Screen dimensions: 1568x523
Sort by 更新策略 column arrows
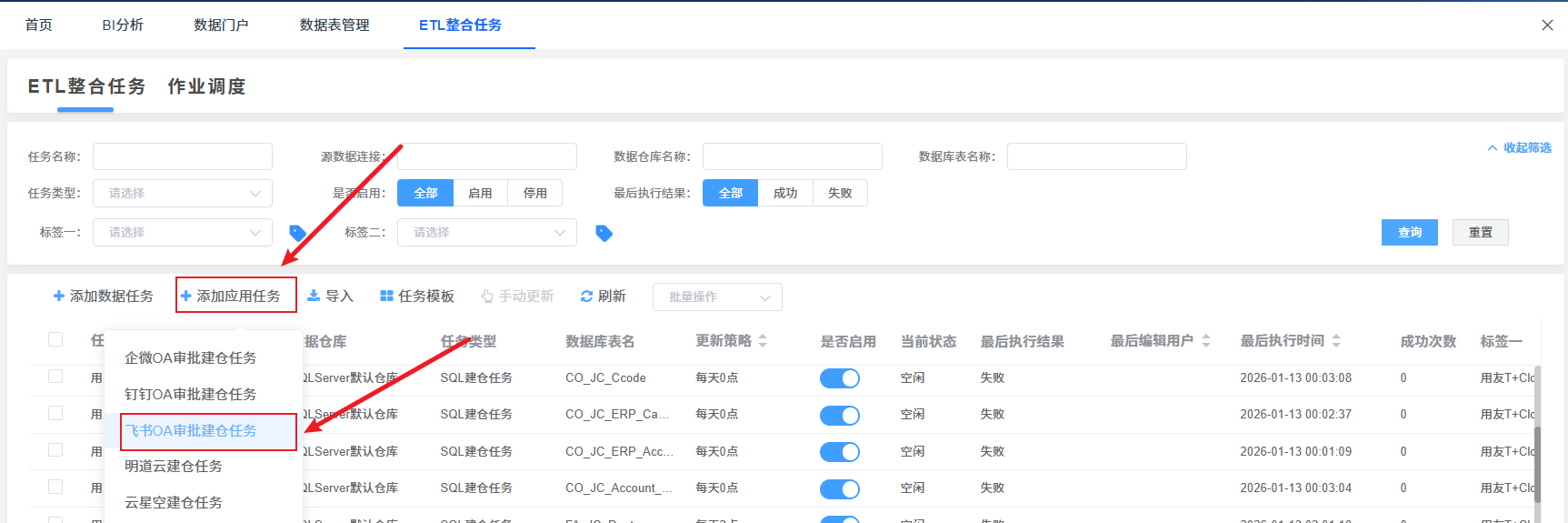[x=763, y=341]
